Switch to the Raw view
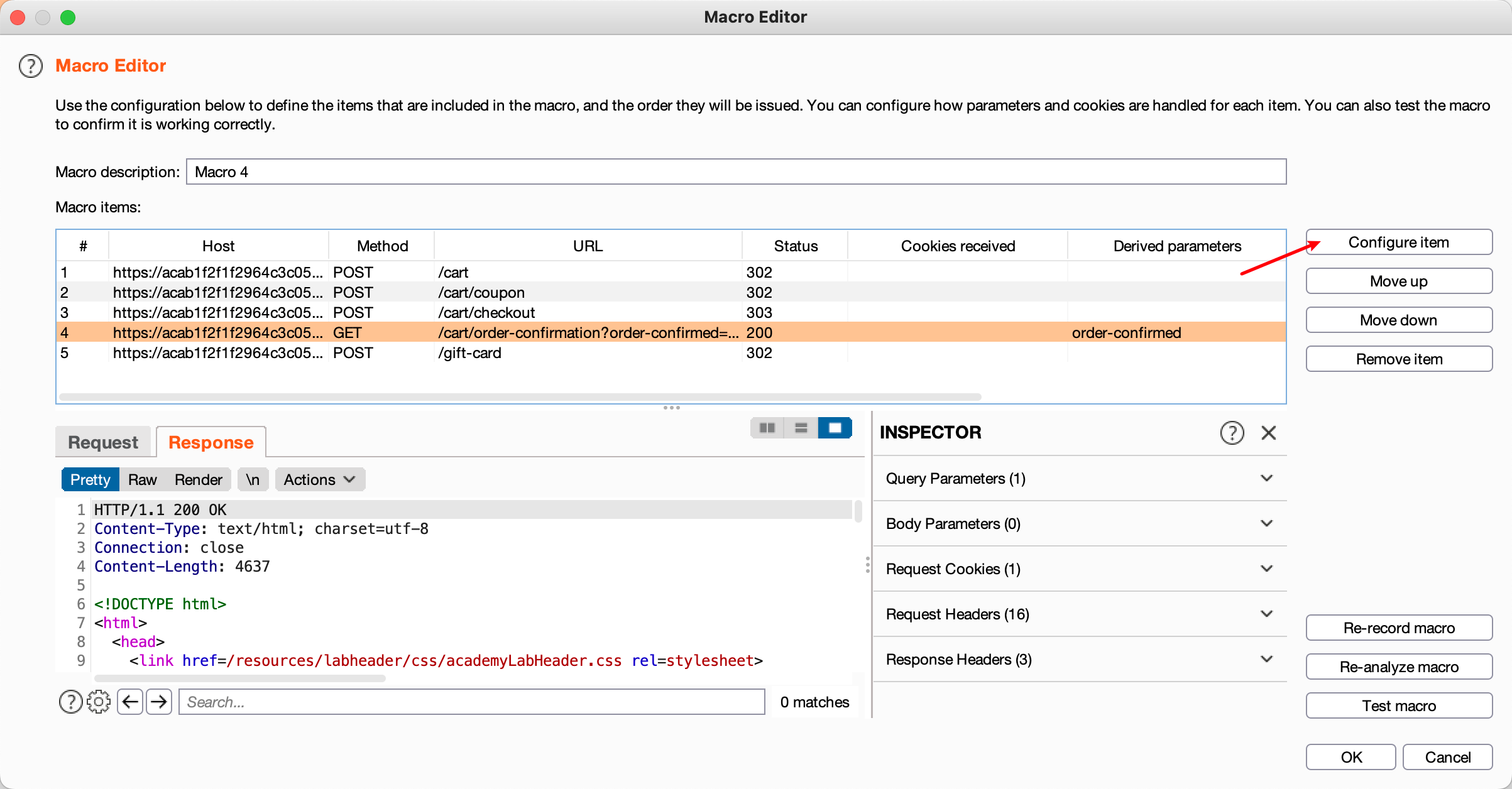1512x789 pixels. click(143, 480)
